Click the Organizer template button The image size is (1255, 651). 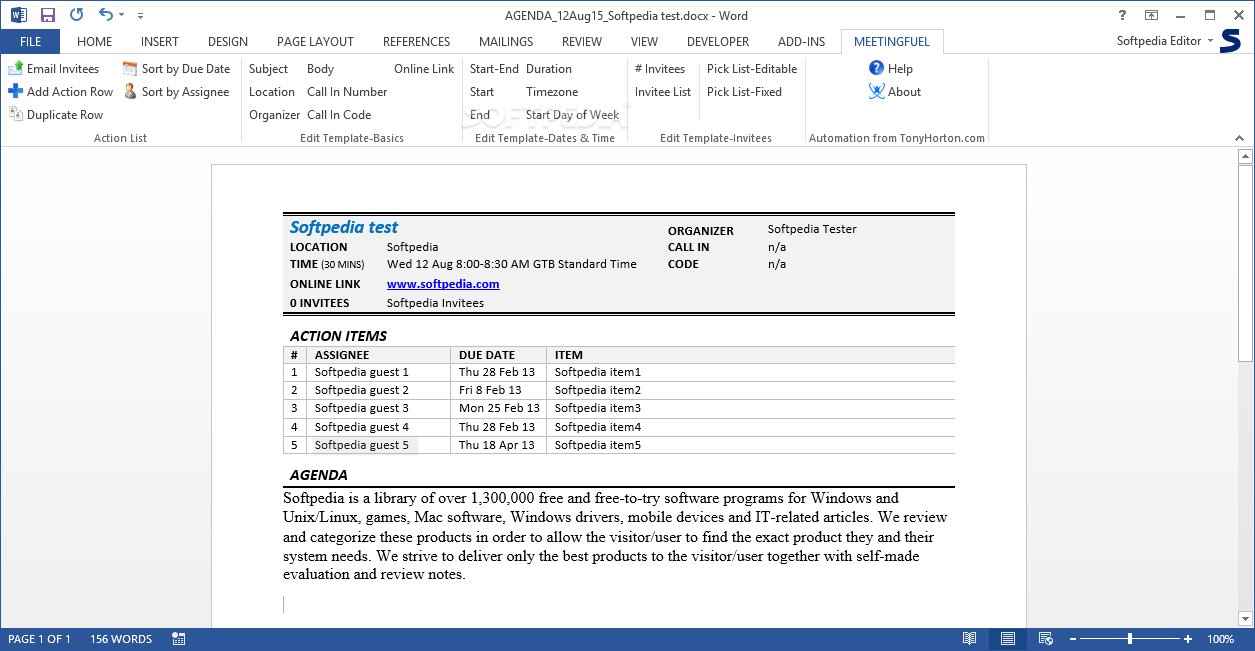pyautogui.click(x=274, y=115)
